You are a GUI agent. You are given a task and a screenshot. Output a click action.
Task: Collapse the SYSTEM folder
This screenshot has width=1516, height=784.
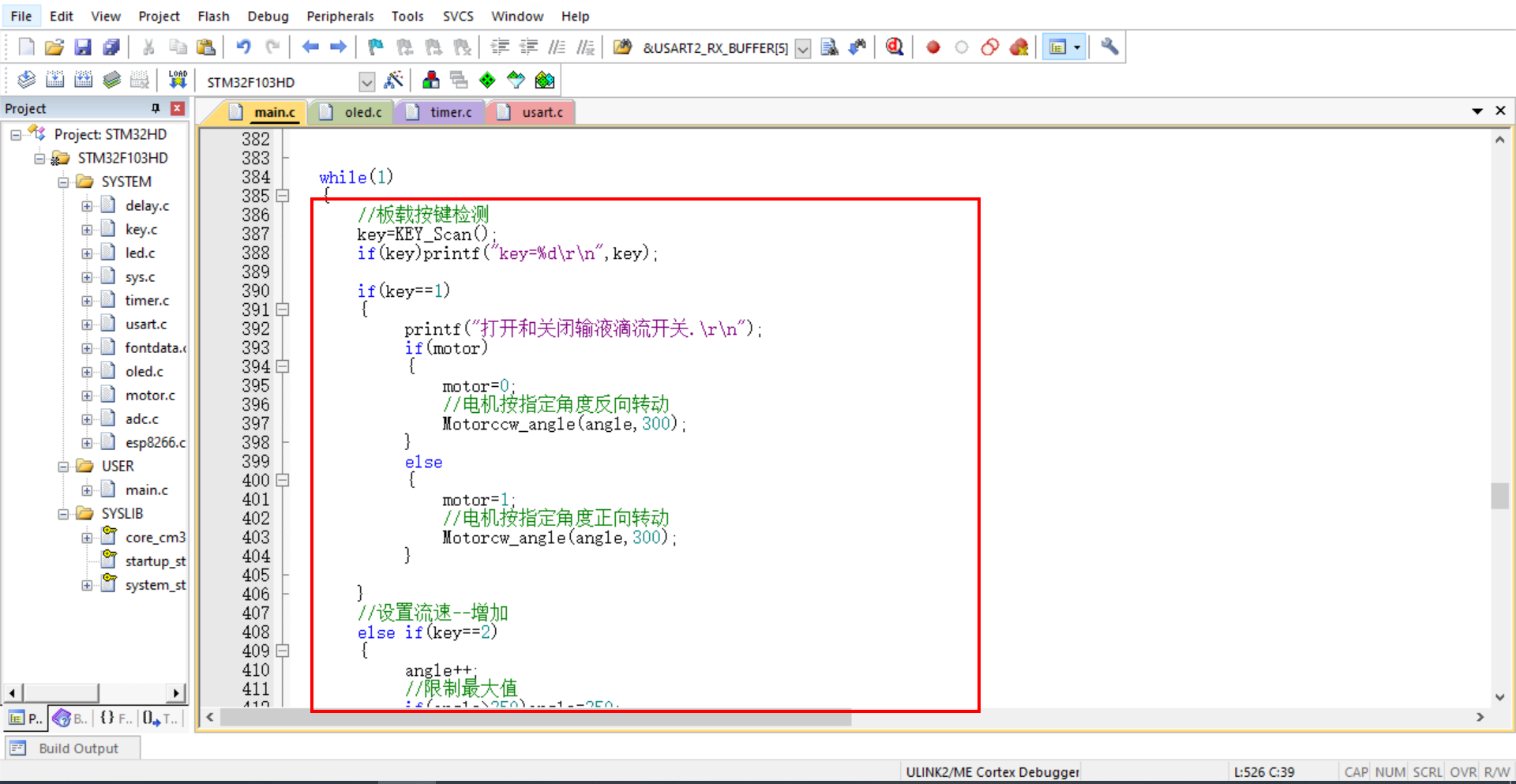click(x=63, y=182)
